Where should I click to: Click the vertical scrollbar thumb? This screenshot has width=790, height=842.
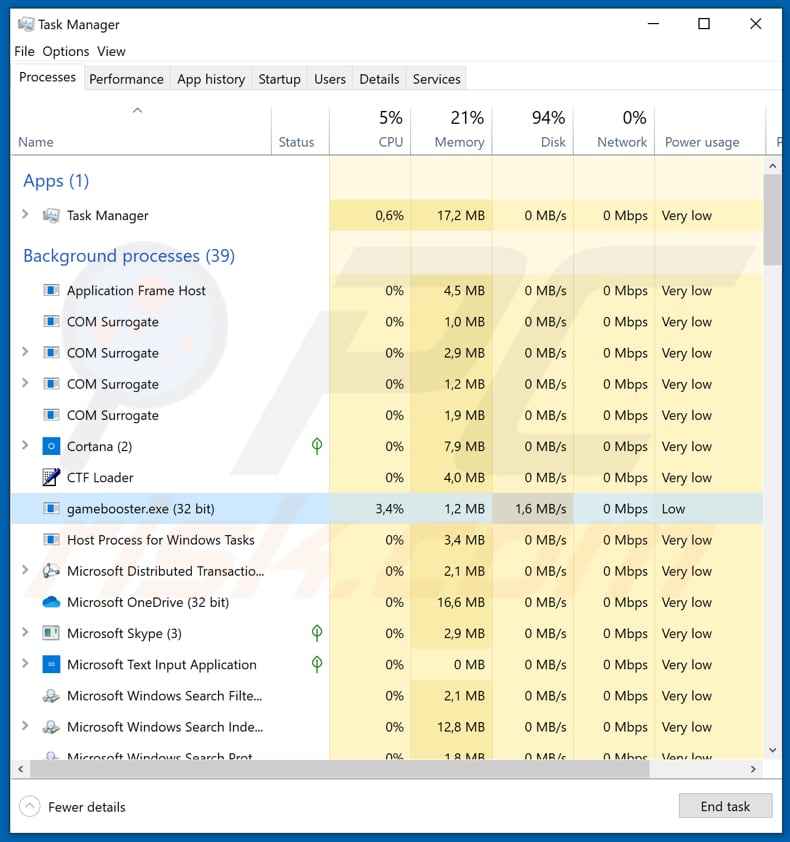pyautogui.click(x=772, y=219)
